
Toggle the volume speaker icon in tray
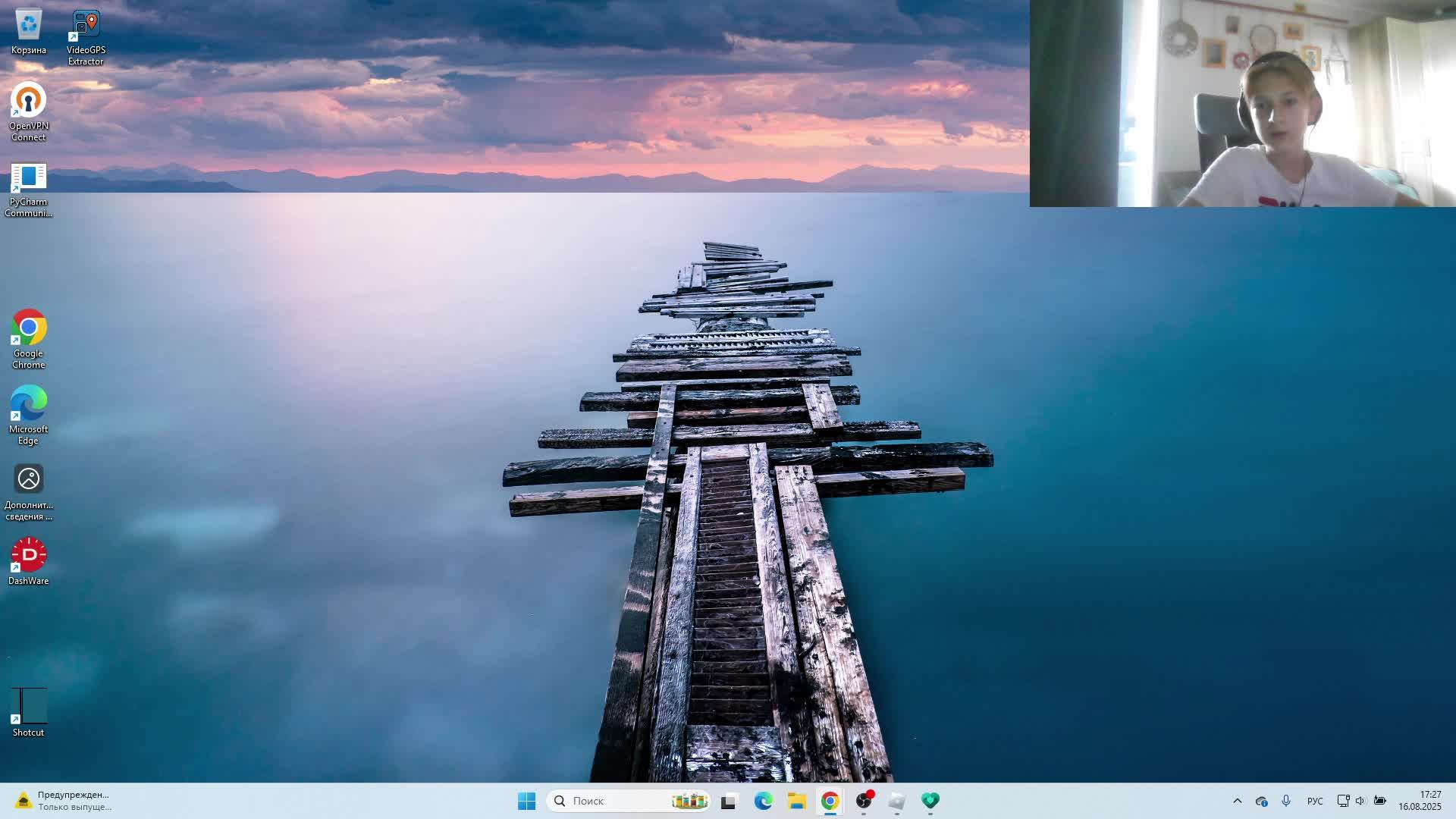tap(1360, 801)
